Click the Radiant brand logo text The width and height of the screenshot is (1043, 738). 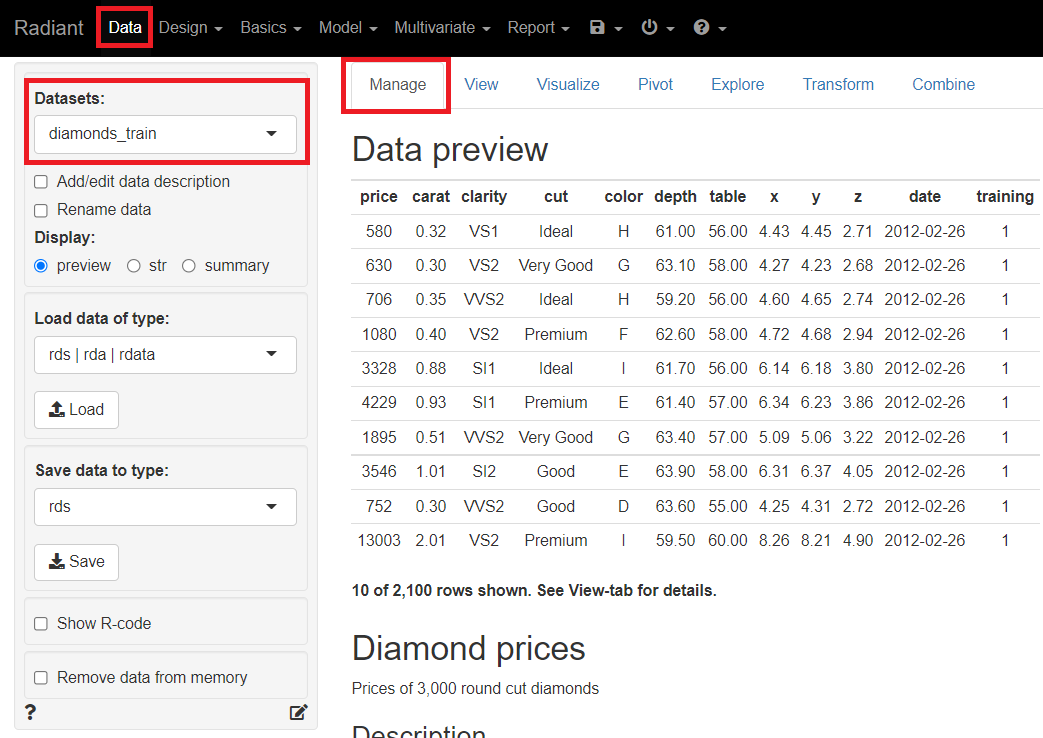49,28
